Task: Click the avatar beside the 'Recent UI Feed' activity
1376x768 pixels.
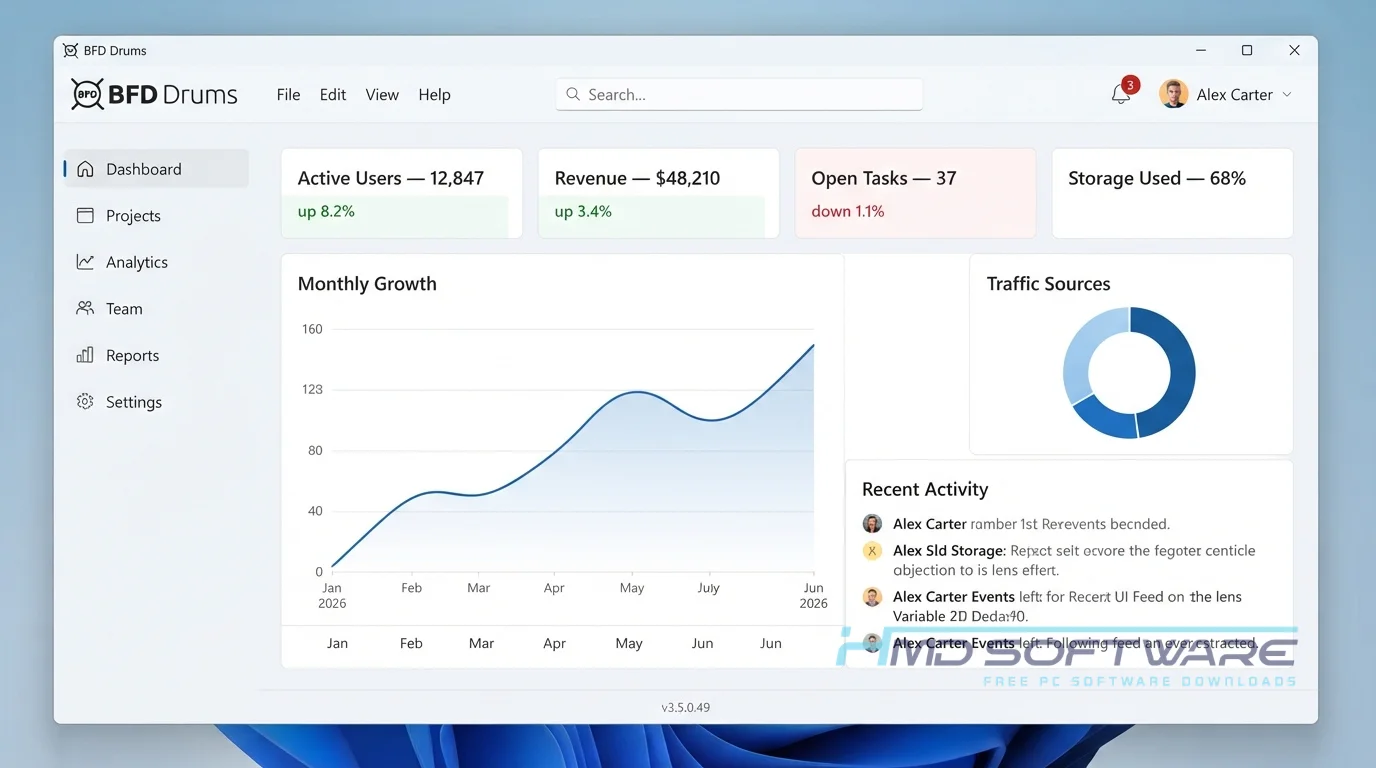Action: [872, 597]
